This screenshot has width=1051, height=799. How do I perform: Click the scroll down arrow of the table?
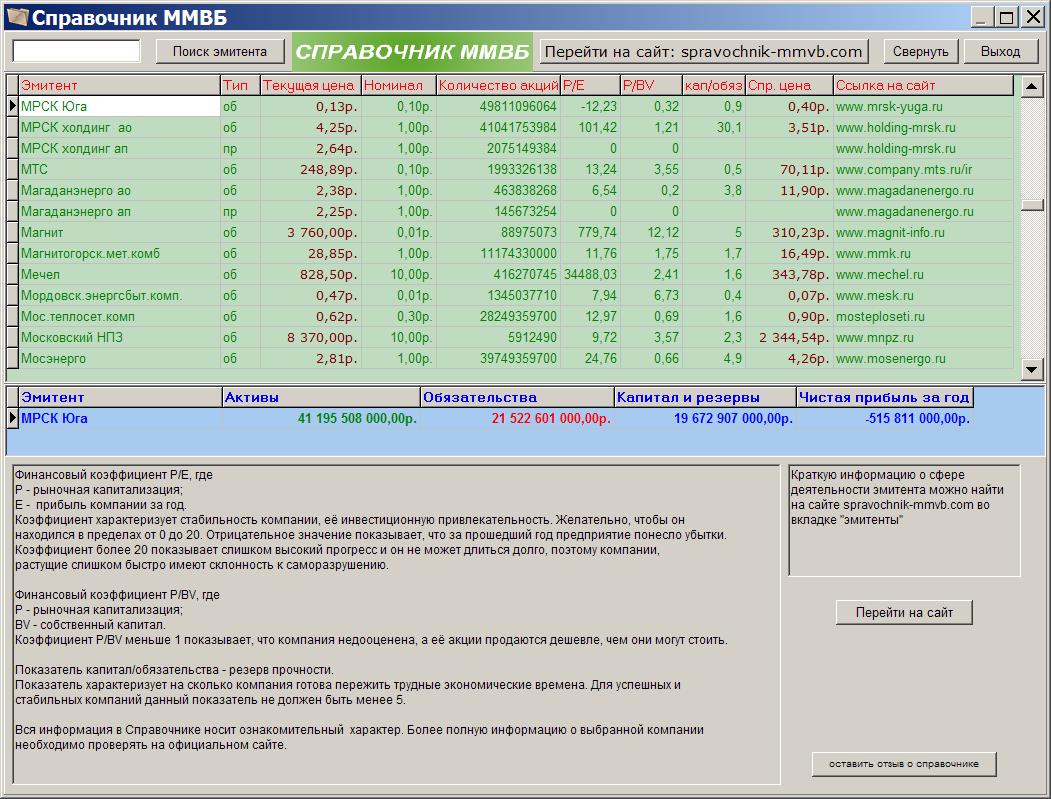(x=1032, y=368)
